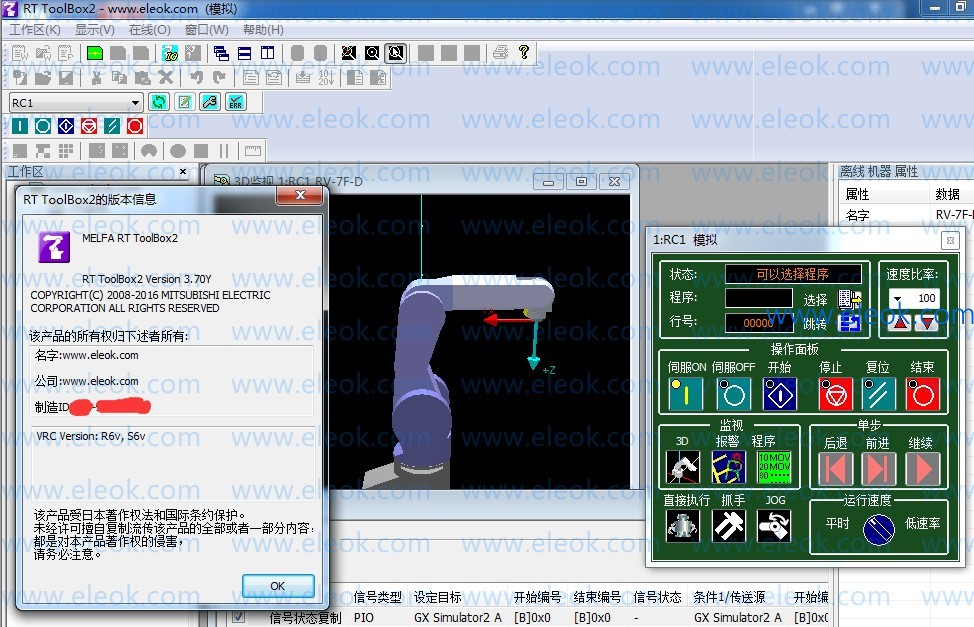The image size is (974, 627).
Task: Click the 后退 step back button
Action: (x=835, y=469)
